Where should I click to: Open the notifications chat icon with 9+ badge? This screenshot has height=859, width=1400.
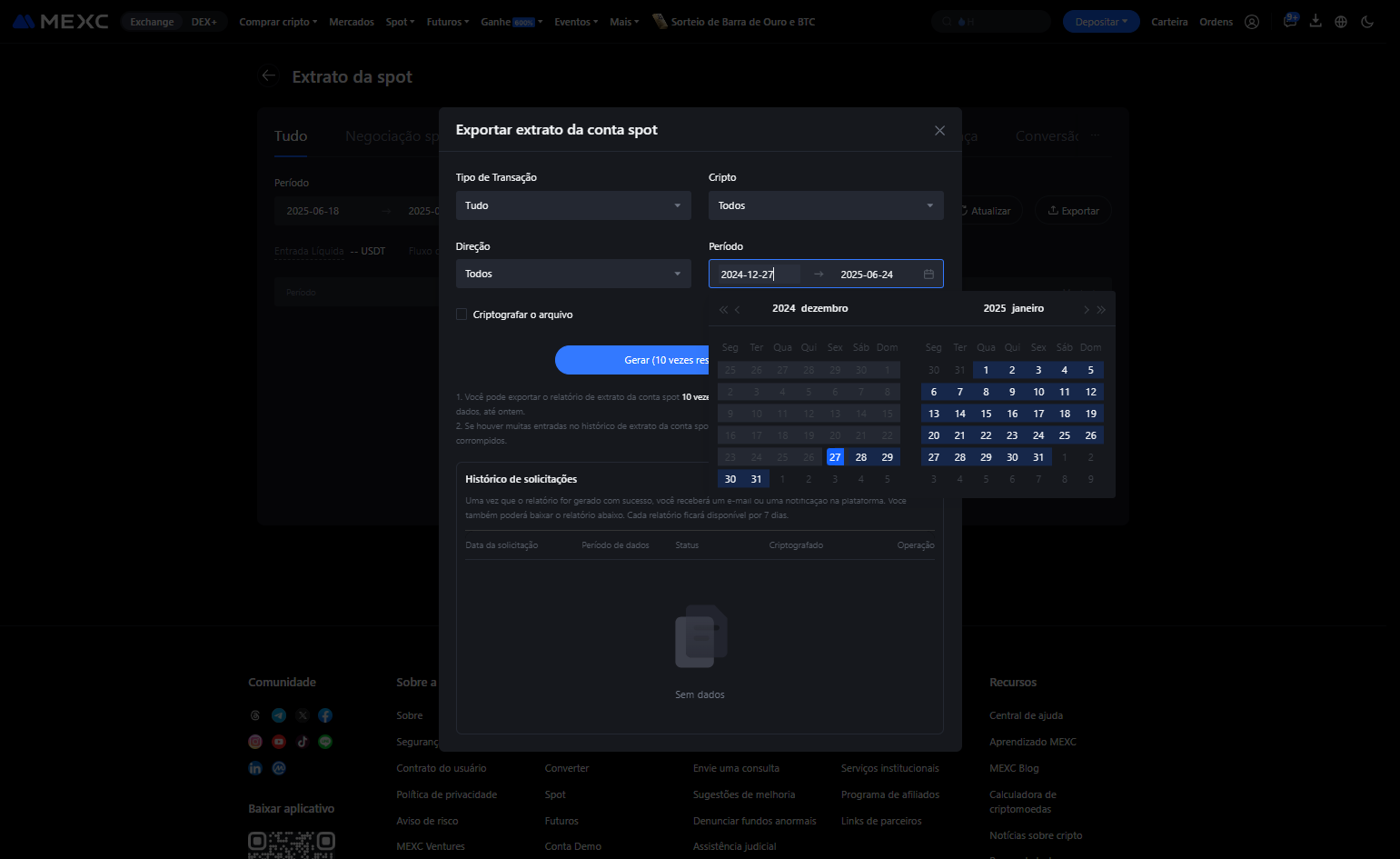(x=1290, y=22)
